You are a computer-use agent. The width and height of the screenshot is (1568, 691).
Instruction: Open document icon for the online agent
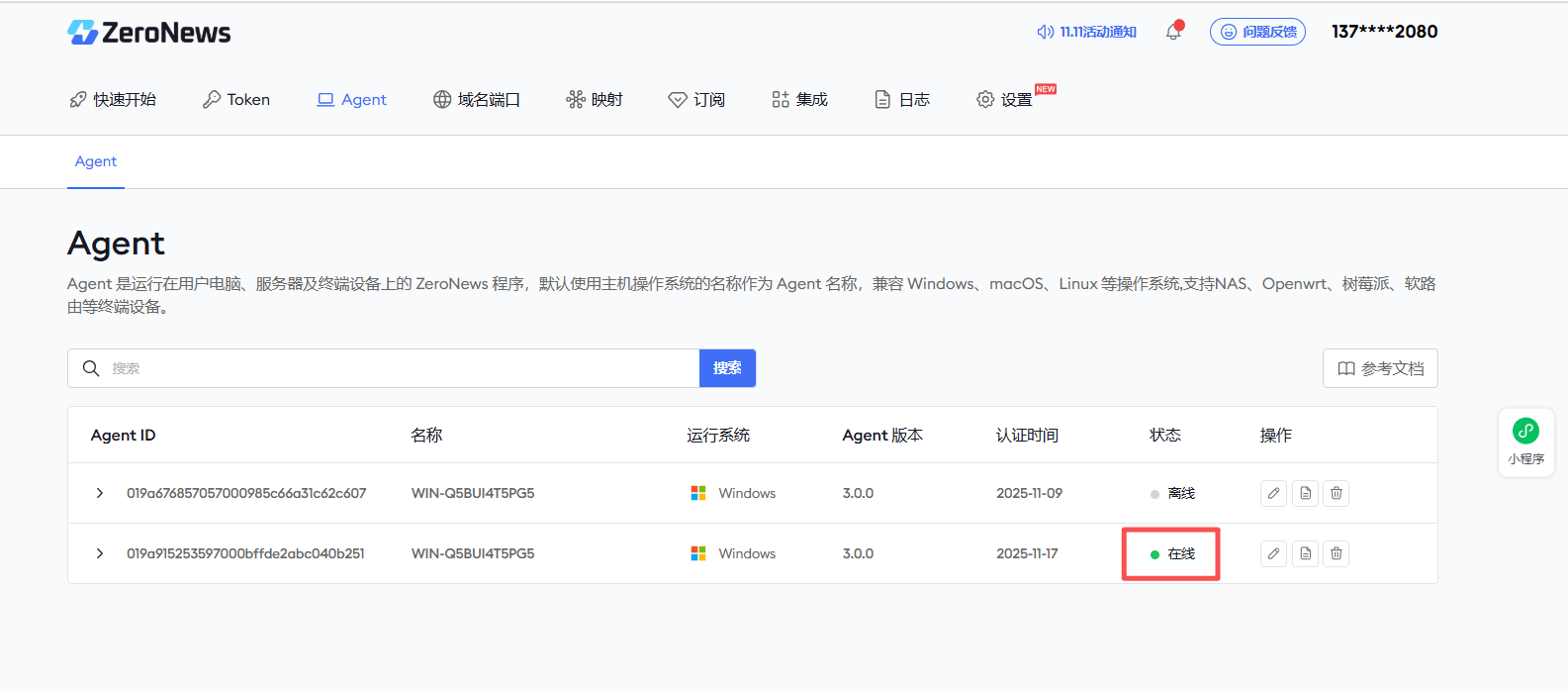1305,553
